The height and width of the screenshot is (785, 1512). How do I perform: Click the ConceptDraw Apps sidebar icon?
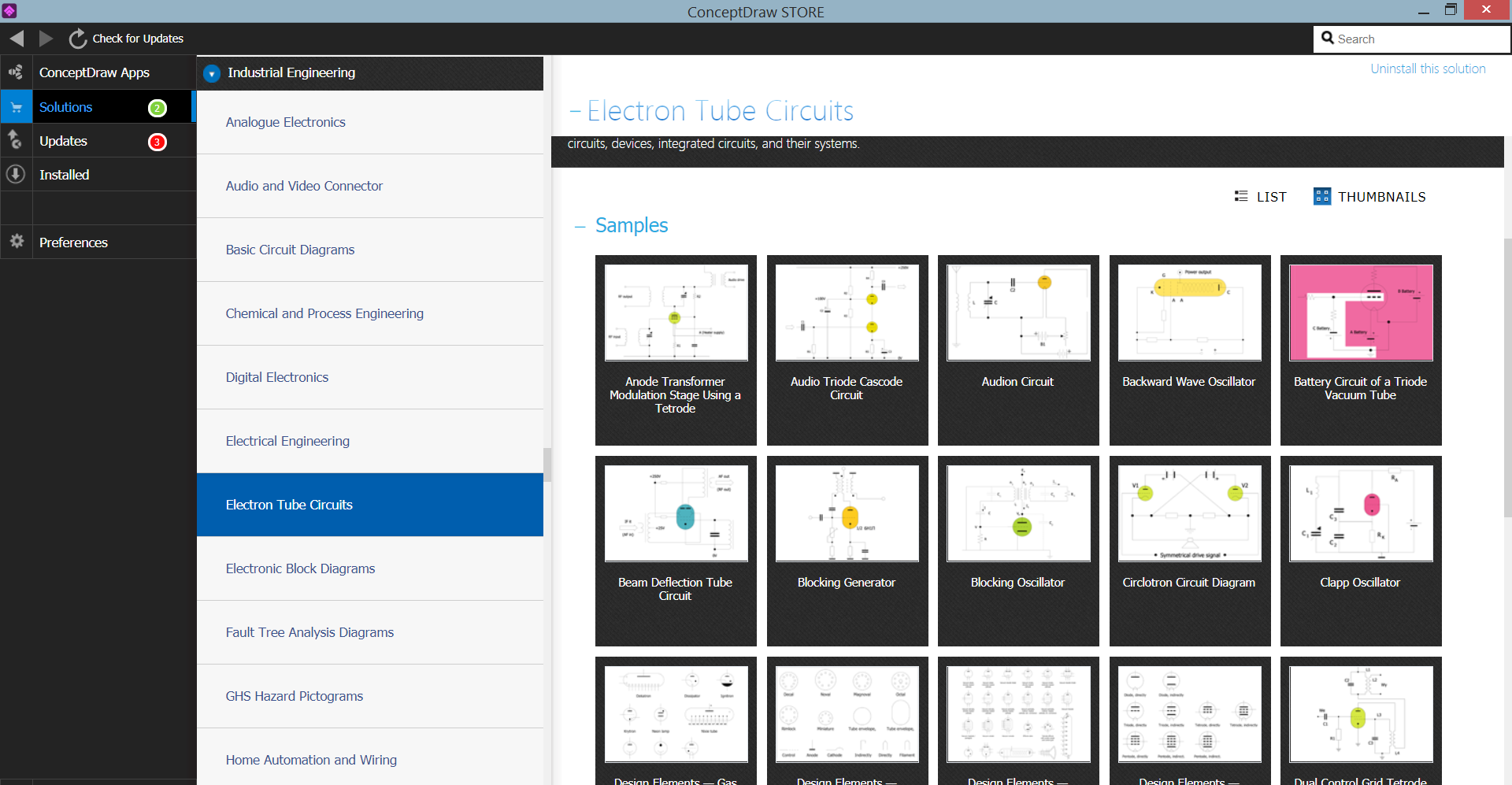pyautogui.click(x=16, y=72)
